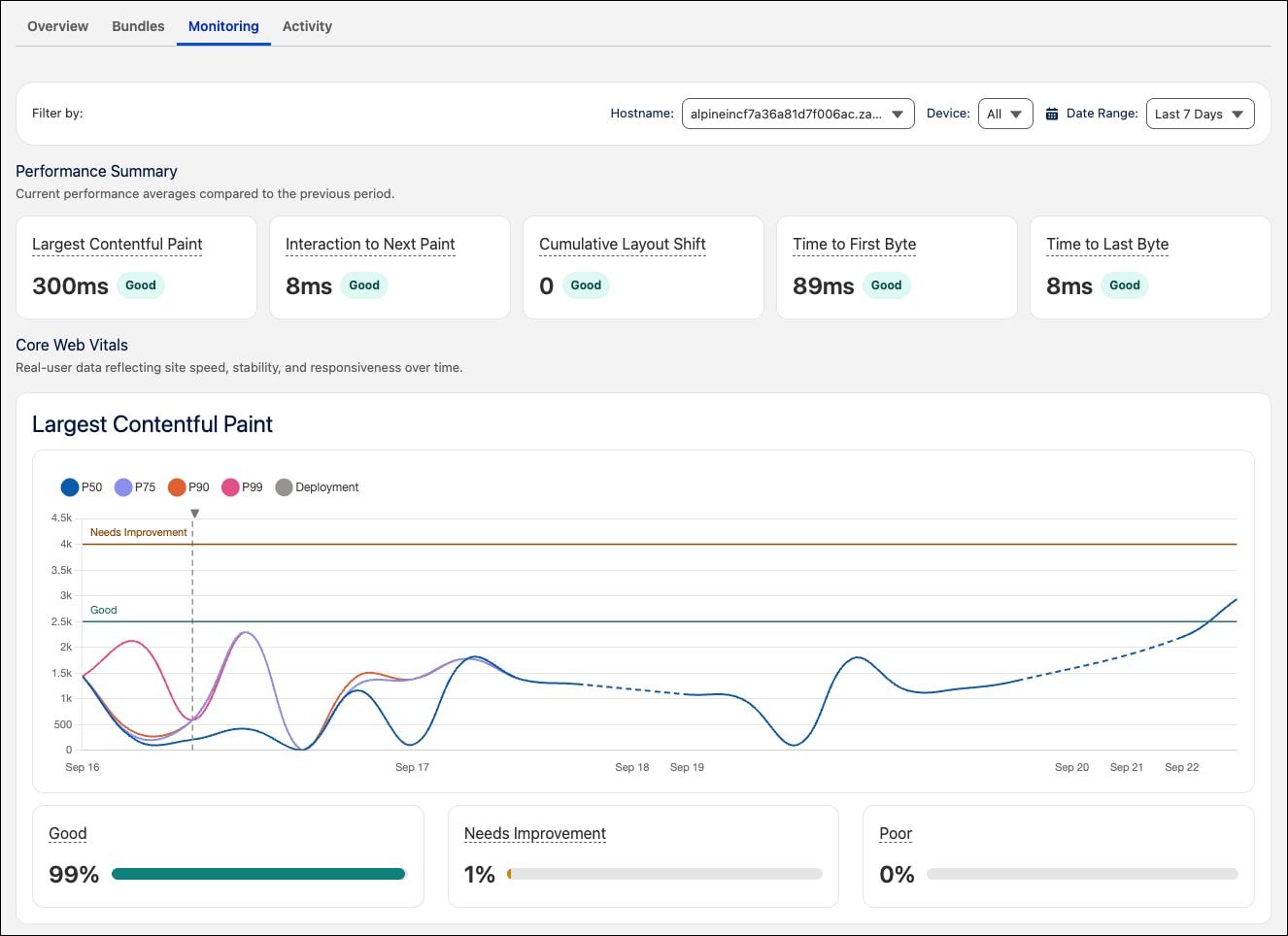Screen dimensions: 1288x936
Task: Click the Interaction to Next Paint card title
Action: point(370,245)
